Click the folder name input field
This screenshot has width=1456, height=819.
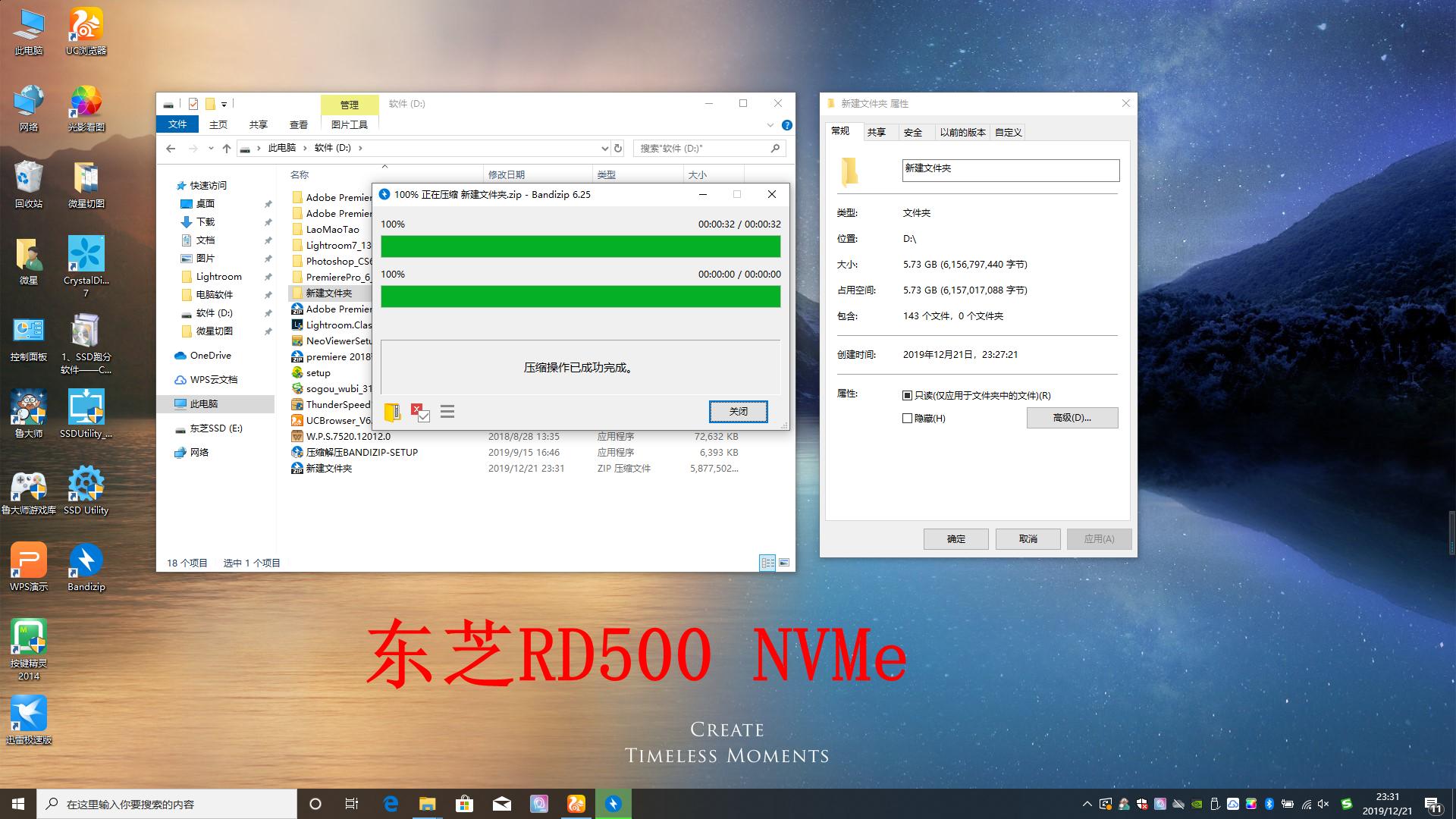tap(1010, 170)
